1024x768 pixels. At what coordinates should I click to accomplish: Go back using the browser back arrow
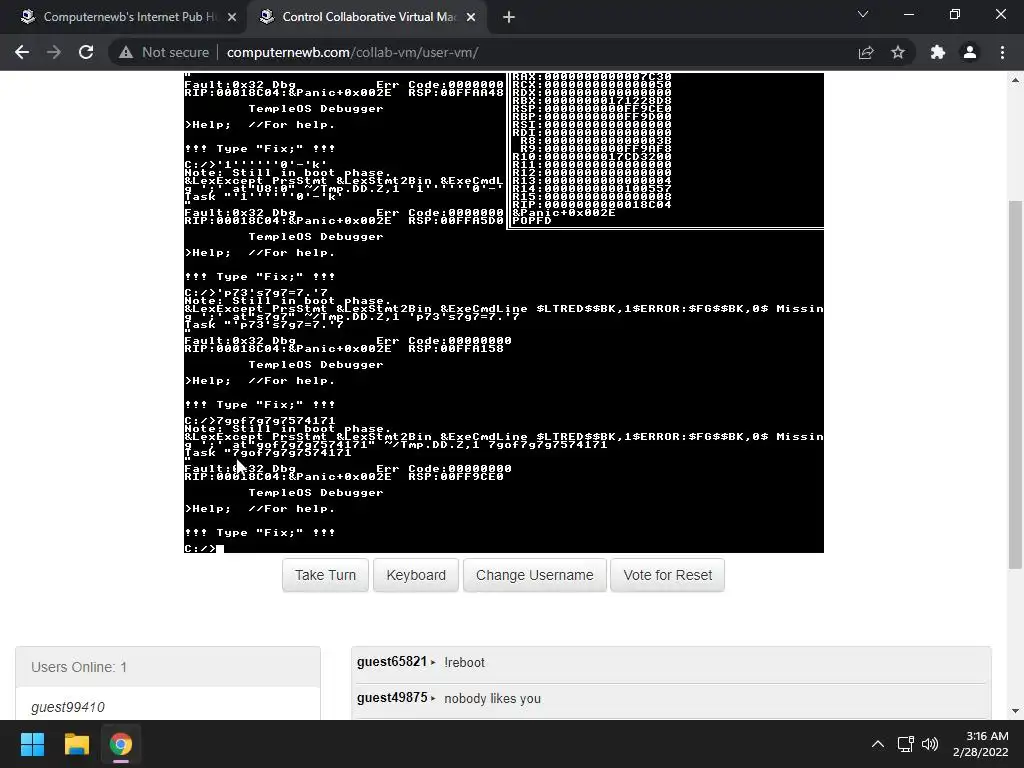(x=22, y=52)
